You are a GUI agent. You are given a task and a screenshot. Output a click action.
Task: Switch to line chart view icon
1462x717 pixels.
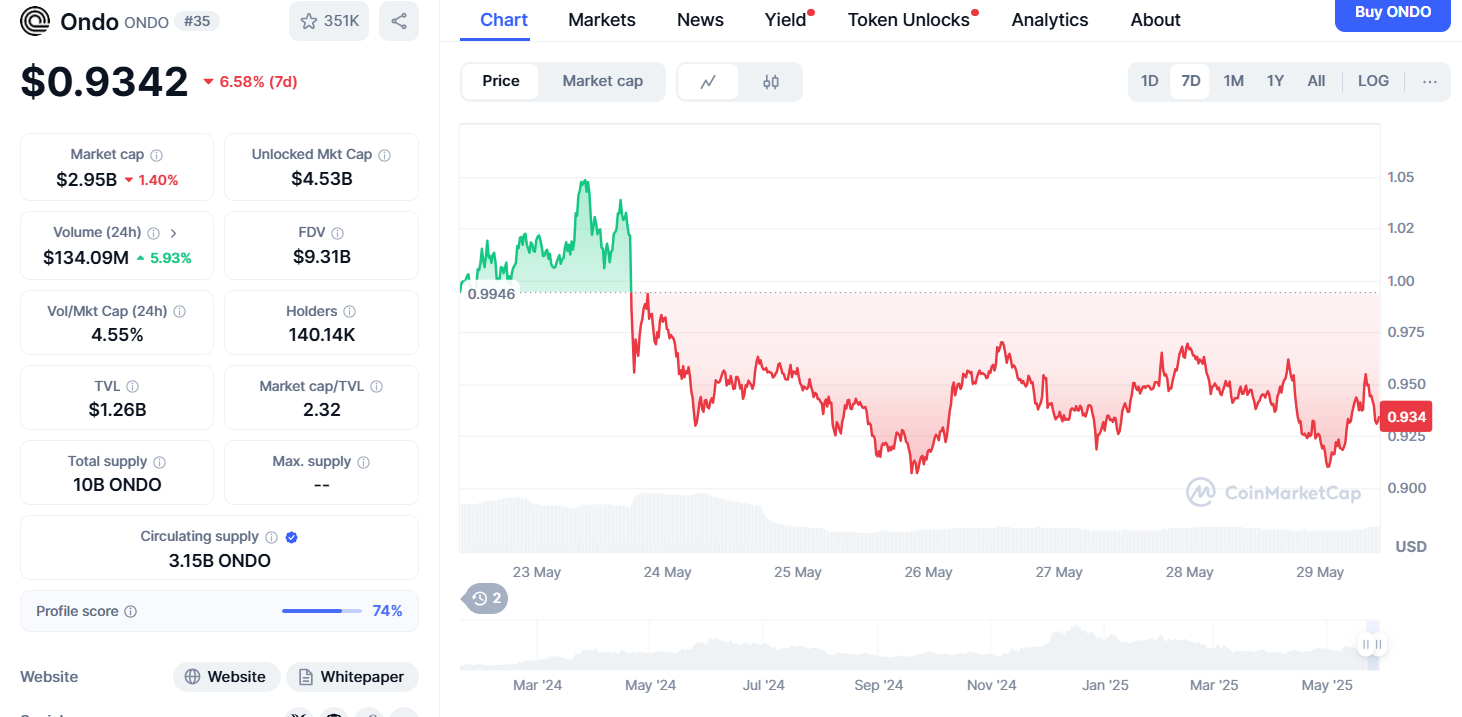point(708,82)
